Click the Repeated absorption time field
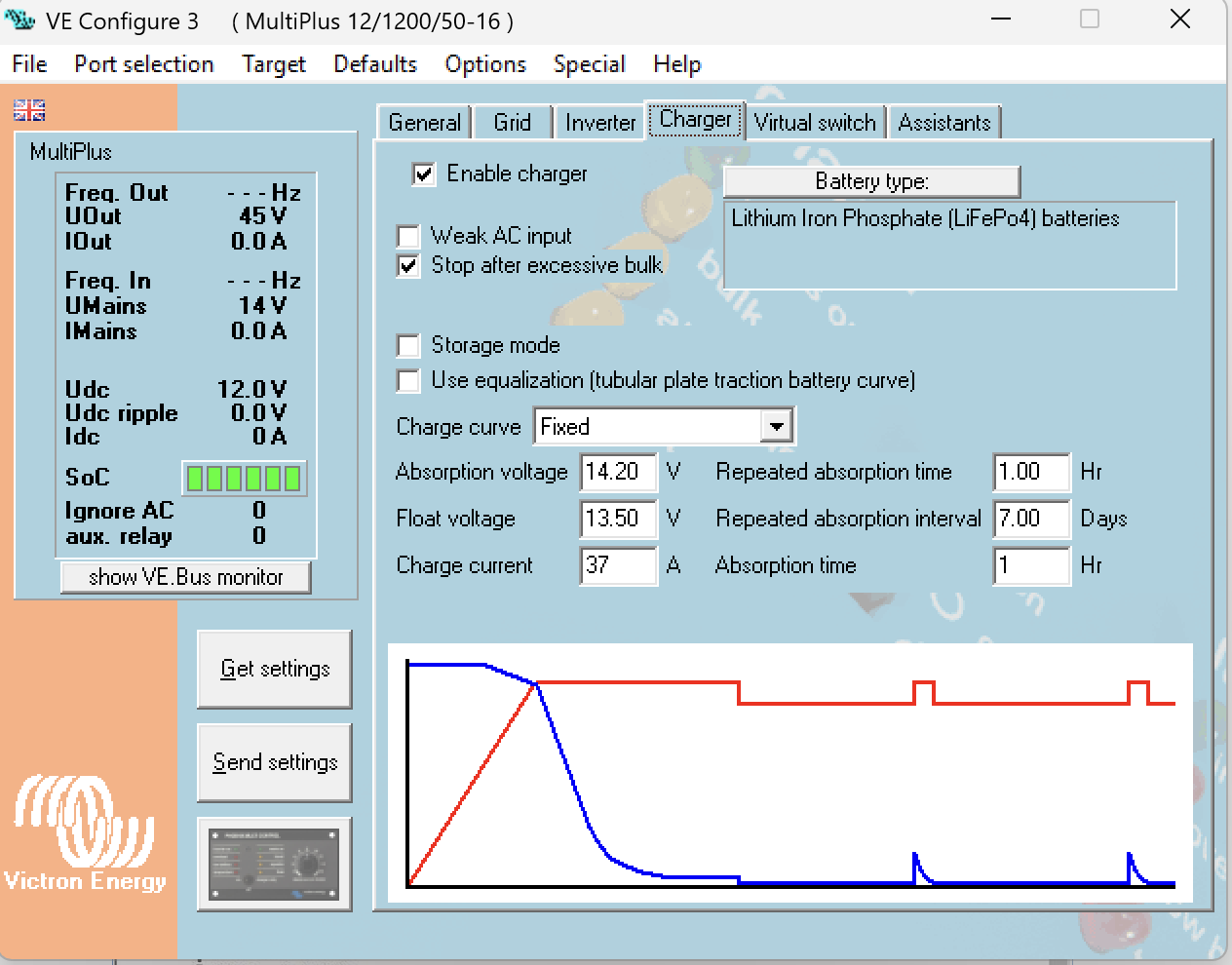This screenshot has width=1232, height=965. (1031, 472)
